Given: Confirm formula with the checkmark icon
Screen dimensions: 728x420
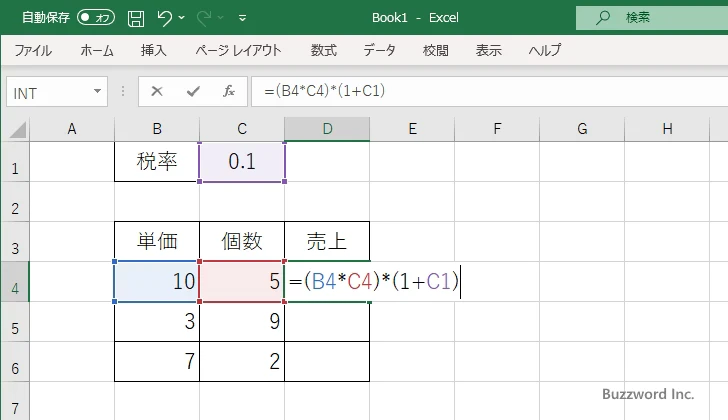Looking at the screenshot, I should [193, 91].
